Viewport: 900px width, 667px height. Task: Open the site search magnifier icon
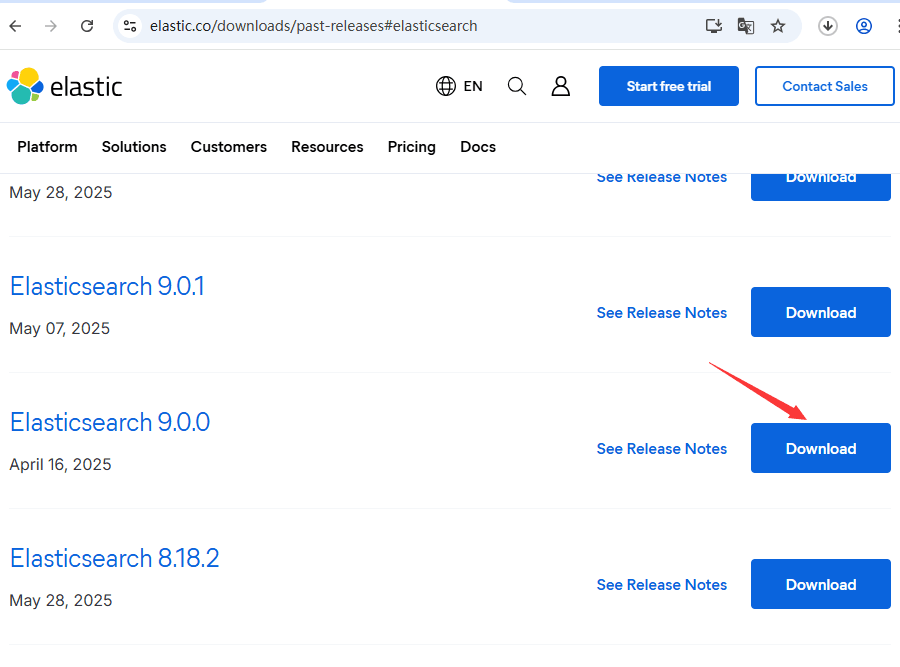(x=517, y=86)
